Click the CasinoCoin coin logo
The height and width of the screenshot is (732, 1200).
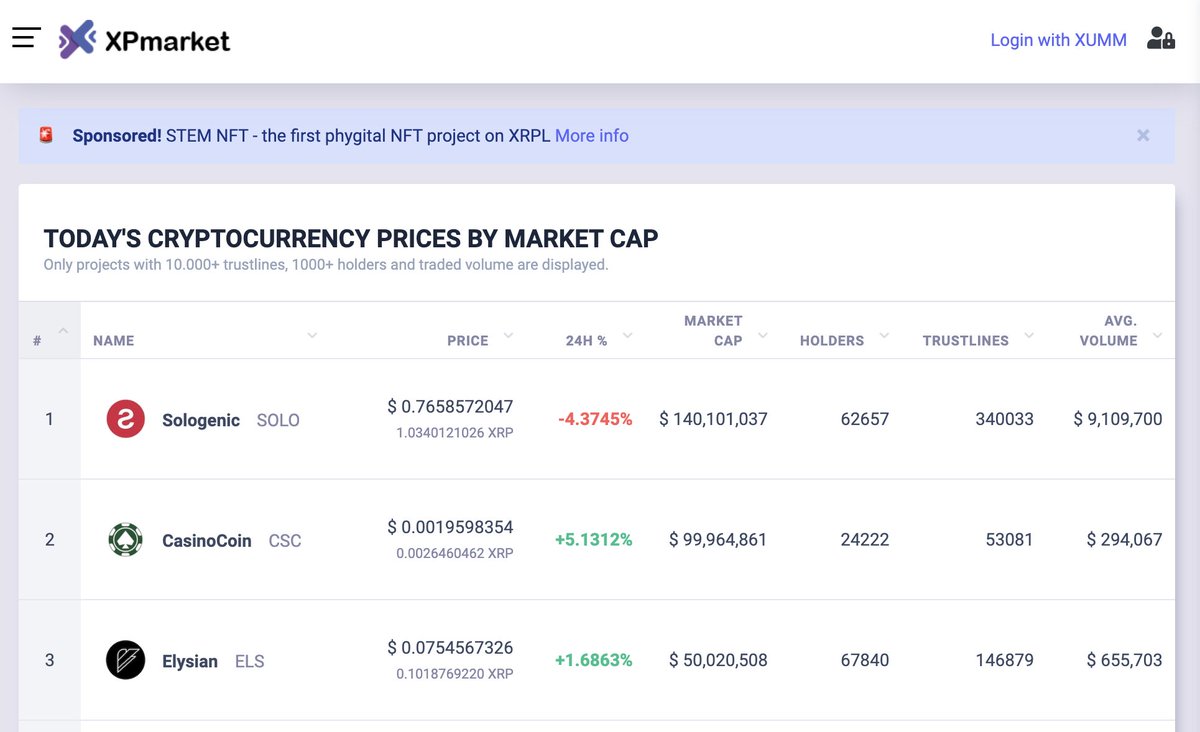[x=126, y=540]
